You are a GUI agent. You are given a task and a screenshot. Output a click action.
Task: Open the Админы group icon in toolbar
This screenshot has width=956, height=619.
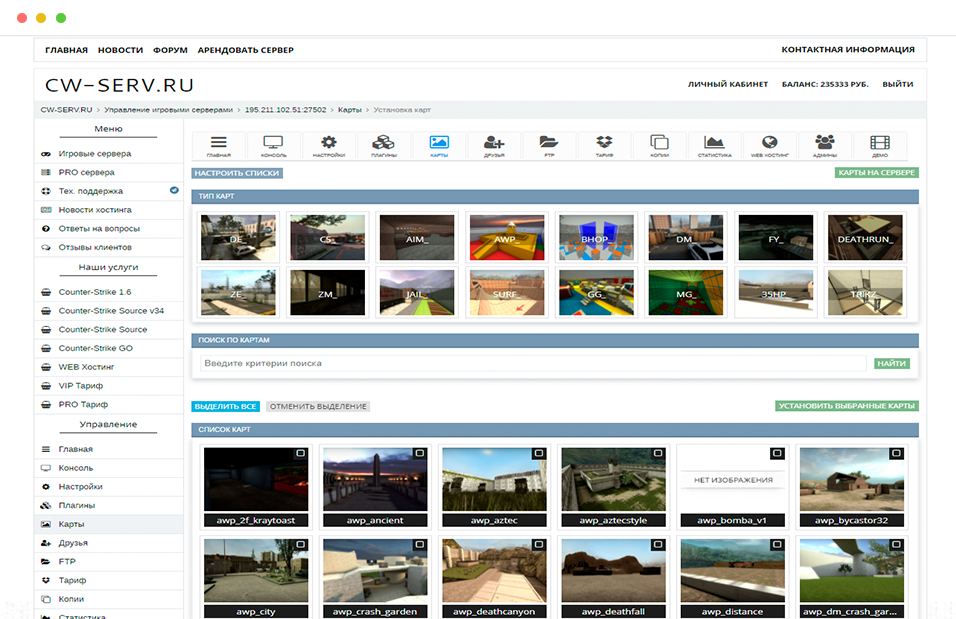[x=824, y=143]
